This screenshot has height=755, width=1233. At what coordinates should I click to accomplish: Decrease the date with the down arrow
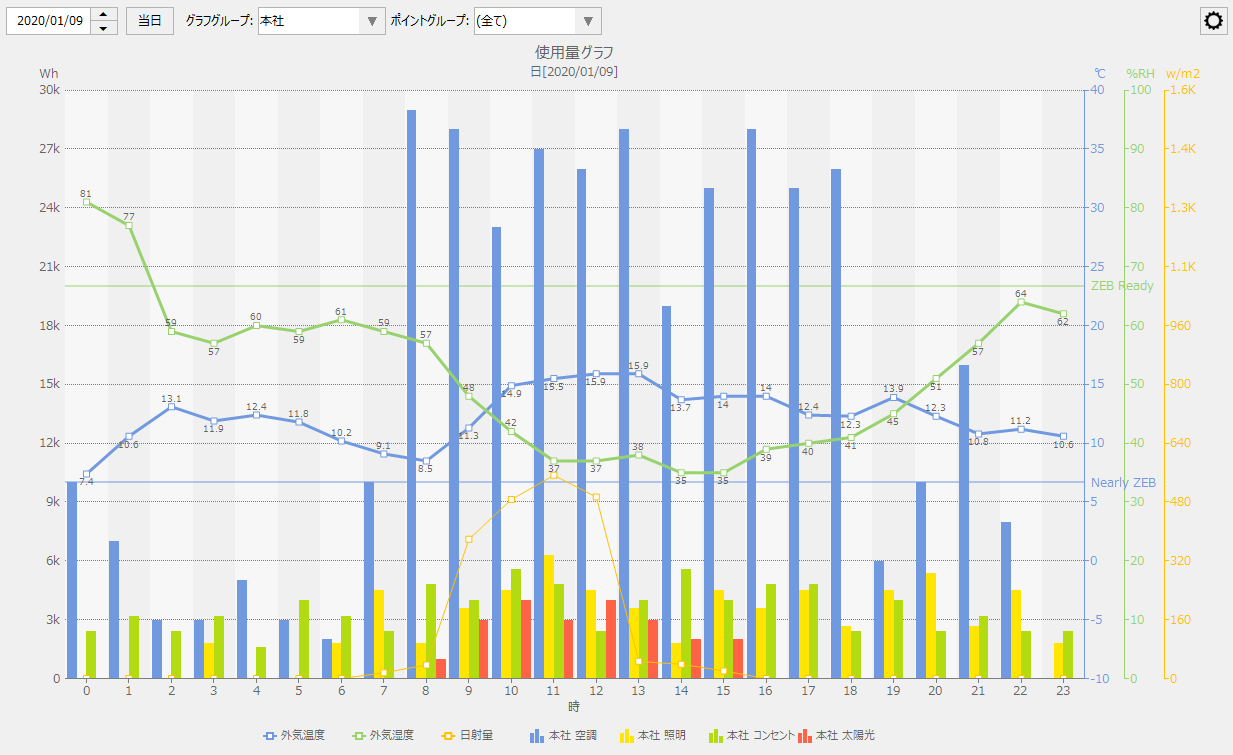pos(104,28)
